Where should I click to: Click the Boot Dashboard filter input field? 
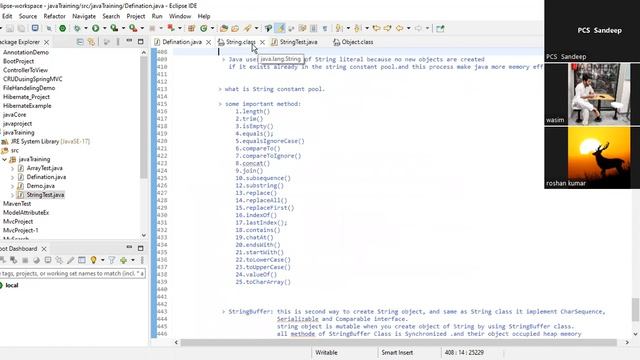[x=73, y=273]
